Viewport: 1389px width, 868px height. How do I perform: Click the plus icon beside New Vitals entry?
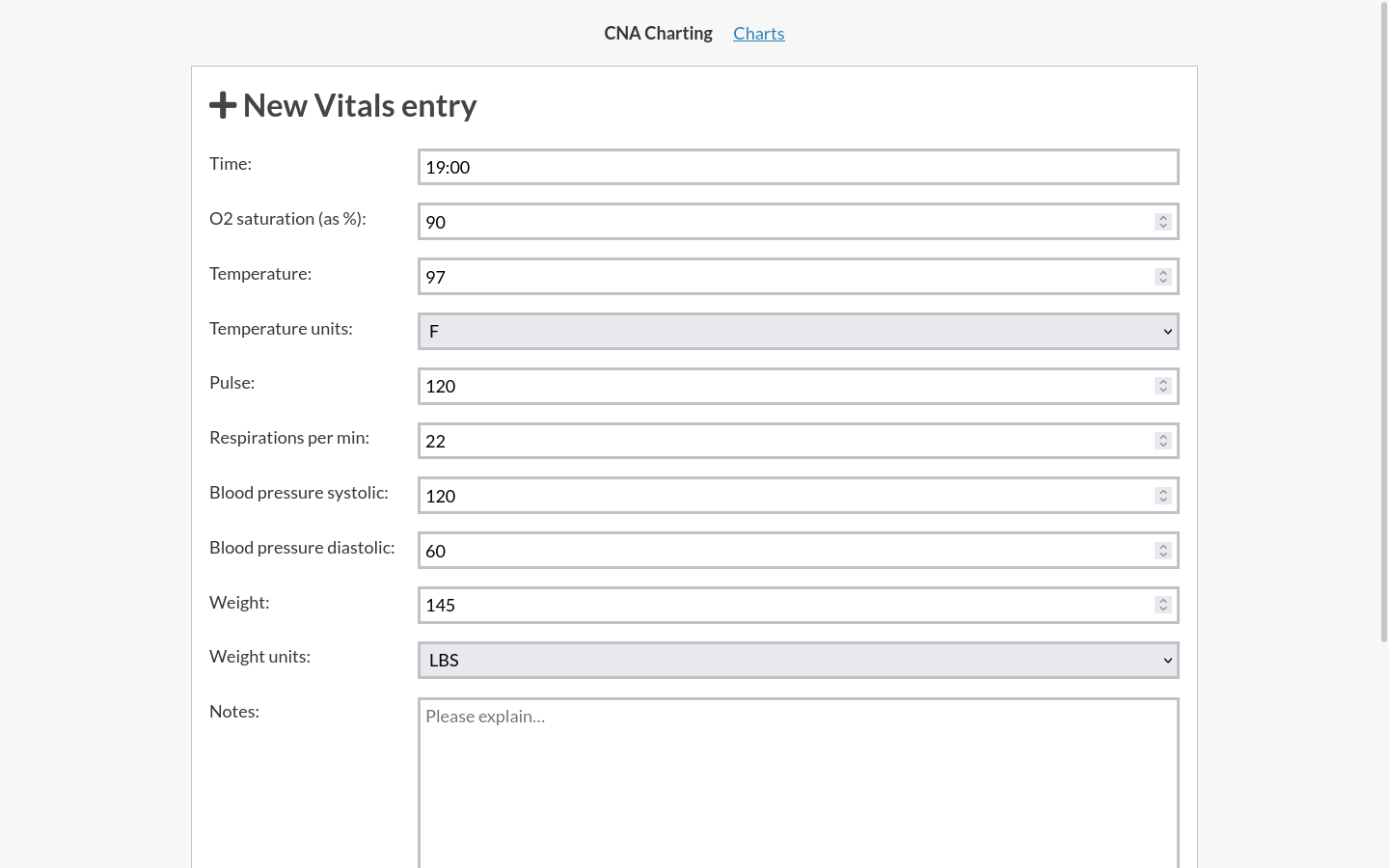pyautogui.click(x=223, y=105)
